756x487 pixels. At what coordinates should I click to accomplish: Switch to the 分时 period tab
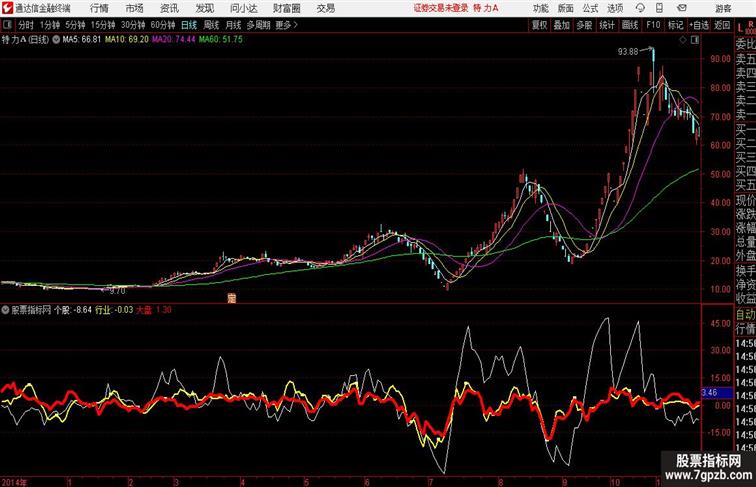[x=26, y=25]
